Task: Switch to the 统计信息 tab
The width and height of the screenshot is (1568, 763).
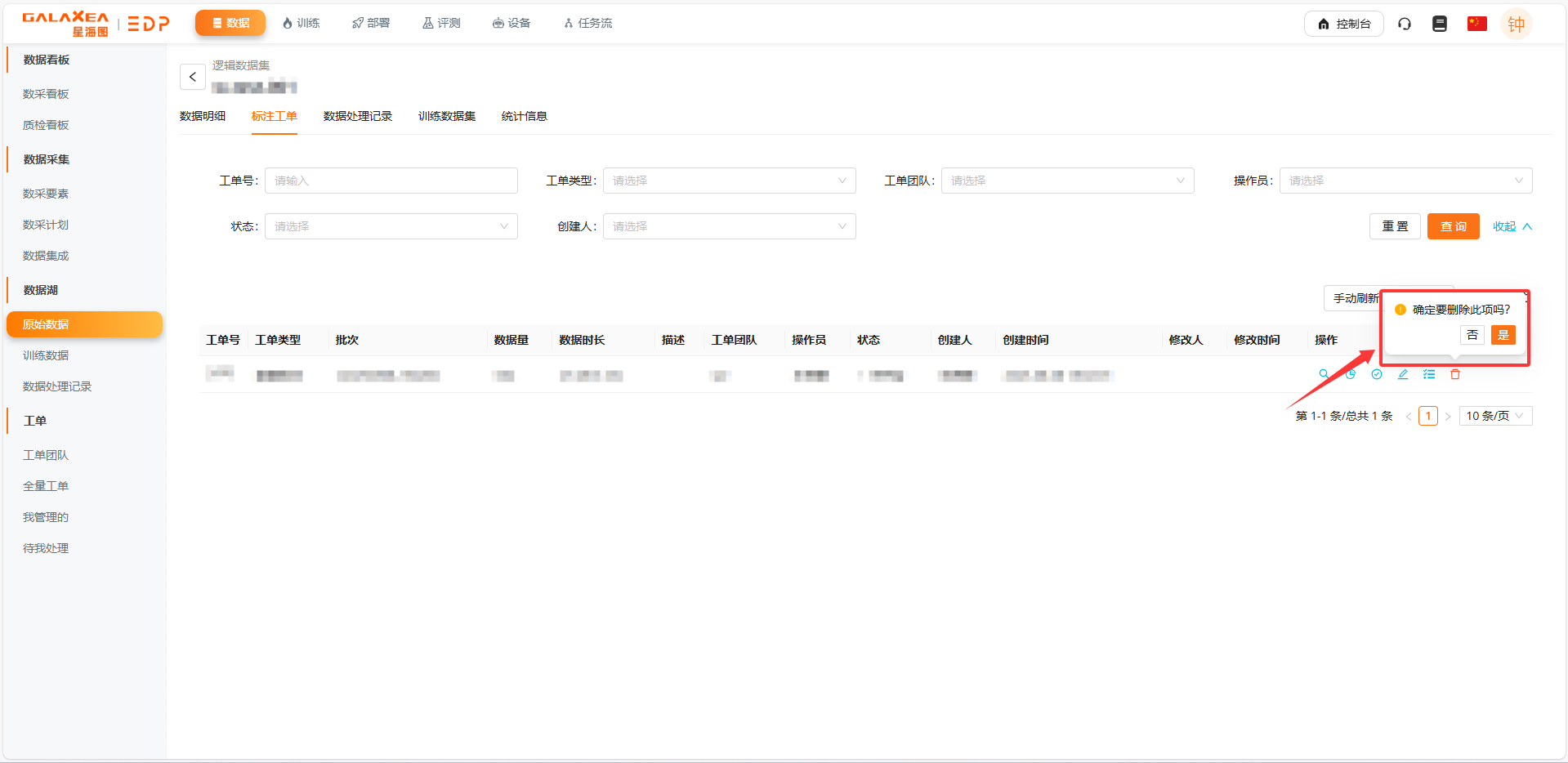Action: point(524,116)
